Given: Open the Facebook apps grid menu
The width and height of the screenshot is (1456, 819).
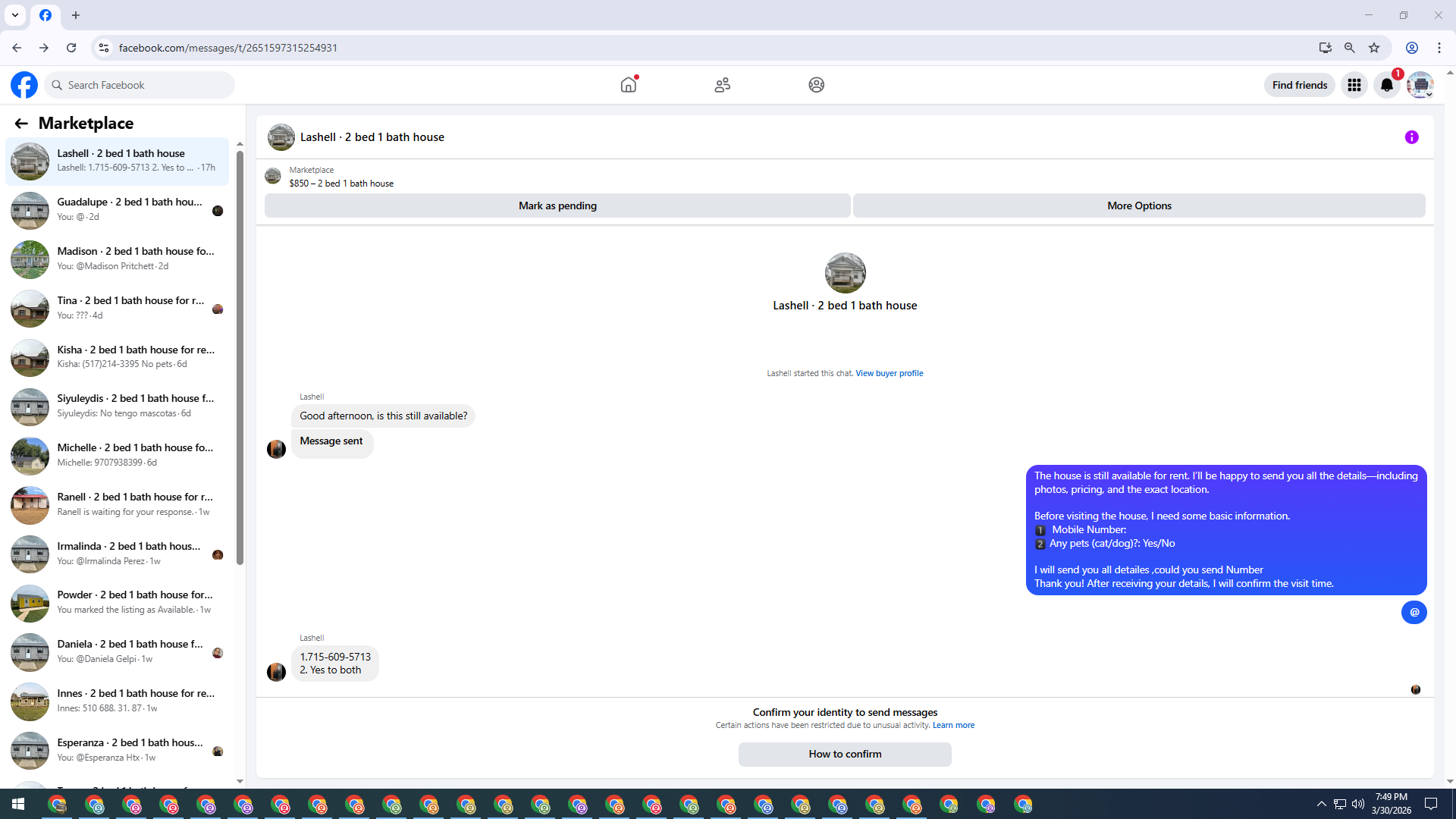Looking at the screenshot, I should pos(1354,85).
